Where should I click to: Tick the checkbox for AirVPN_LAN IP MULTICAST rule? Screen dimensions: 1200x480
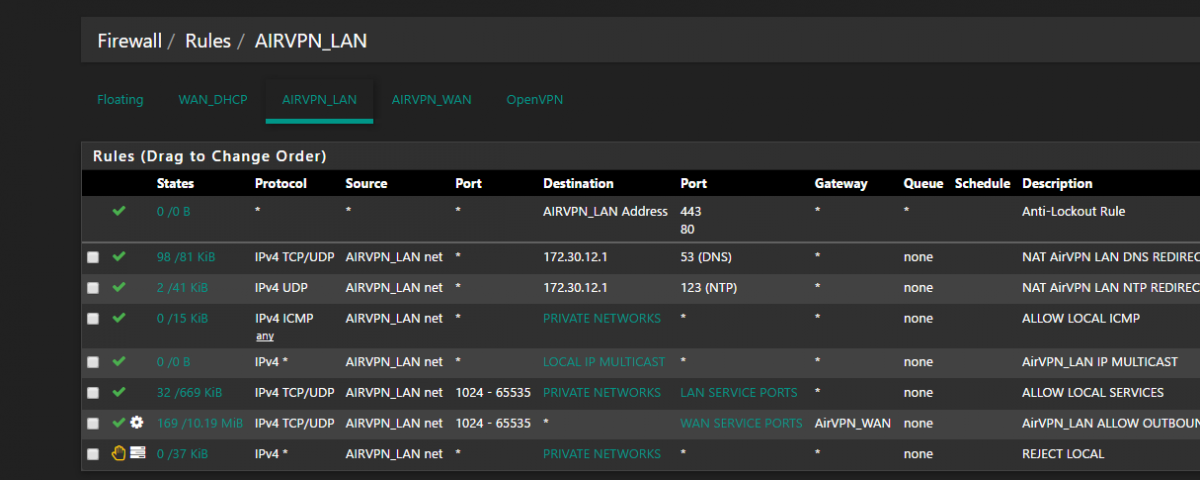[93, 362]
